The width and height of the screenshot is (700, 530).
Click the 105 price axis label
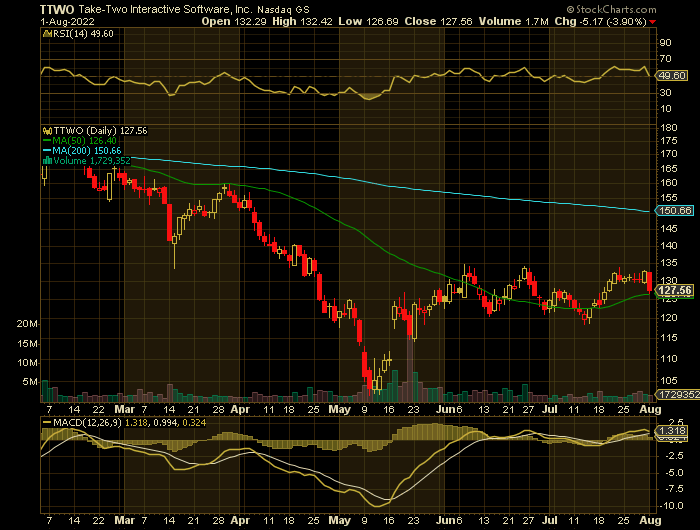[668, 381]
